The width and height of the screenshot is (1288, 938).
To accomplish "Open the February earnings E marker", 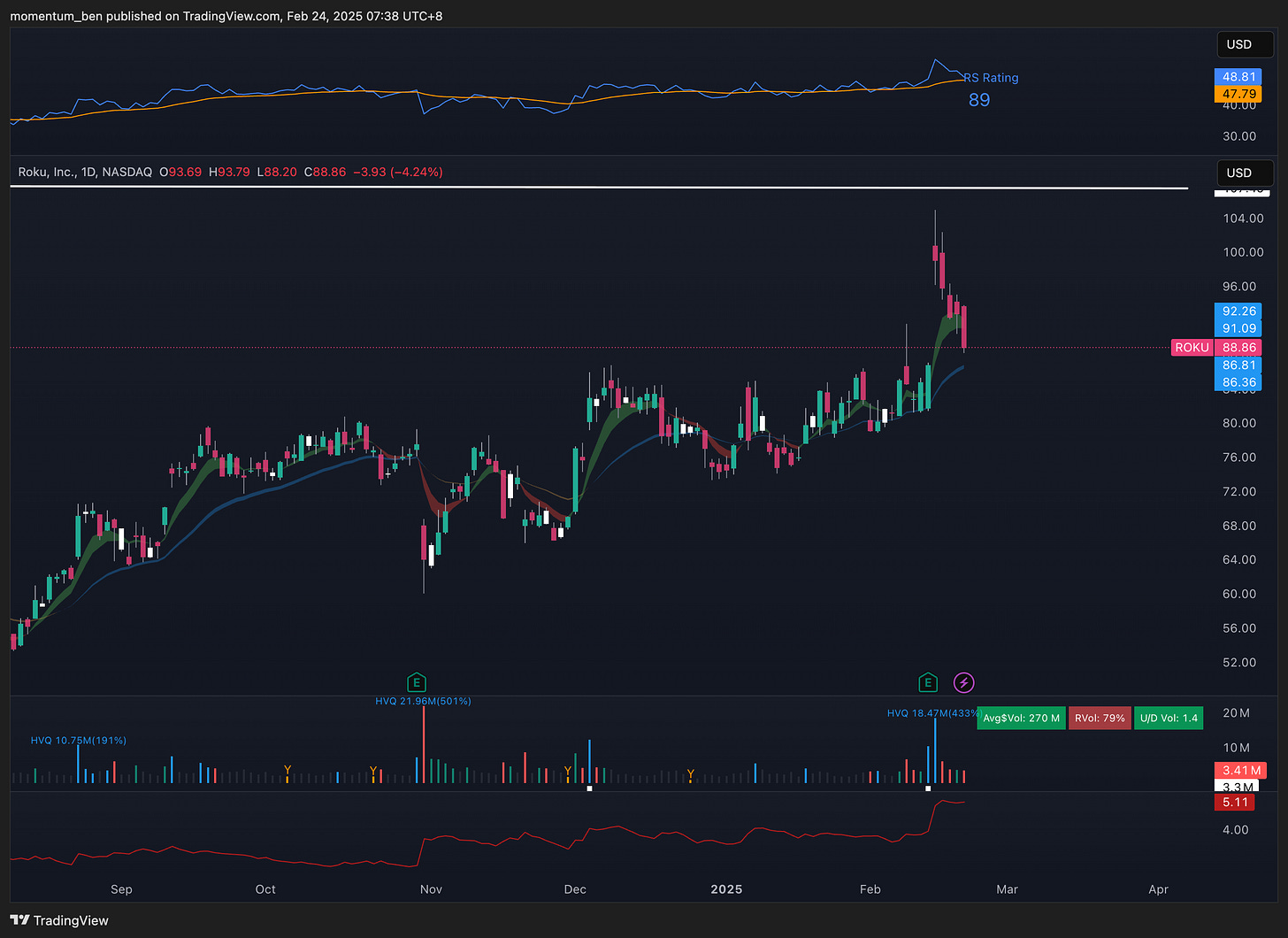I will click(x=927, y=682).
